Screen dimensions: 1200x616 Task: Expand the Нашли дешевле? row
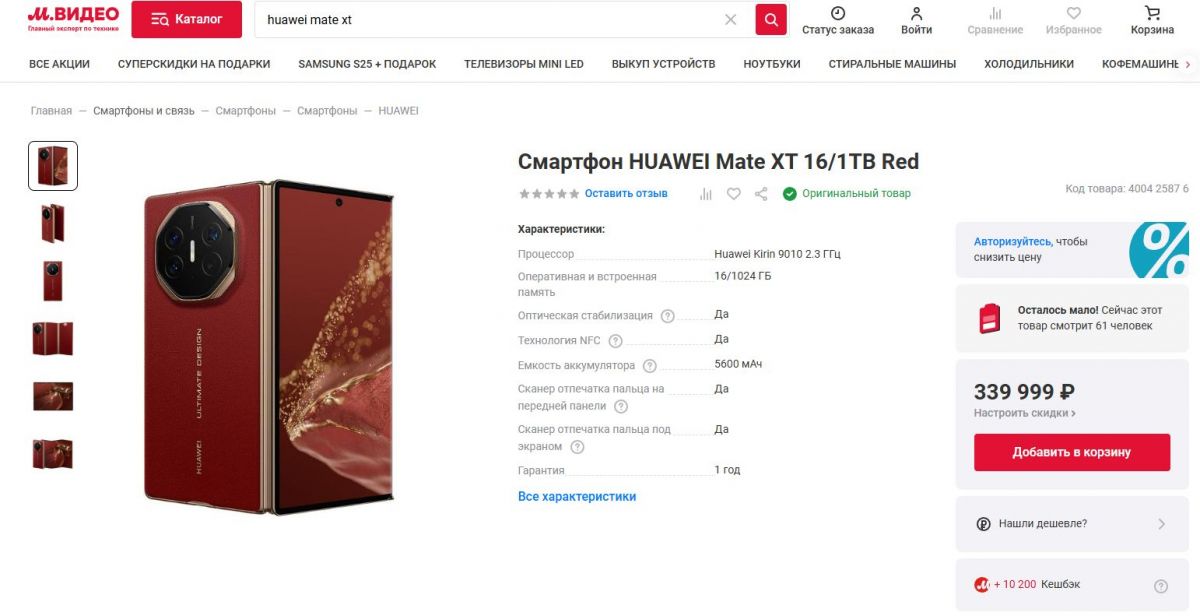(1072, 524)
